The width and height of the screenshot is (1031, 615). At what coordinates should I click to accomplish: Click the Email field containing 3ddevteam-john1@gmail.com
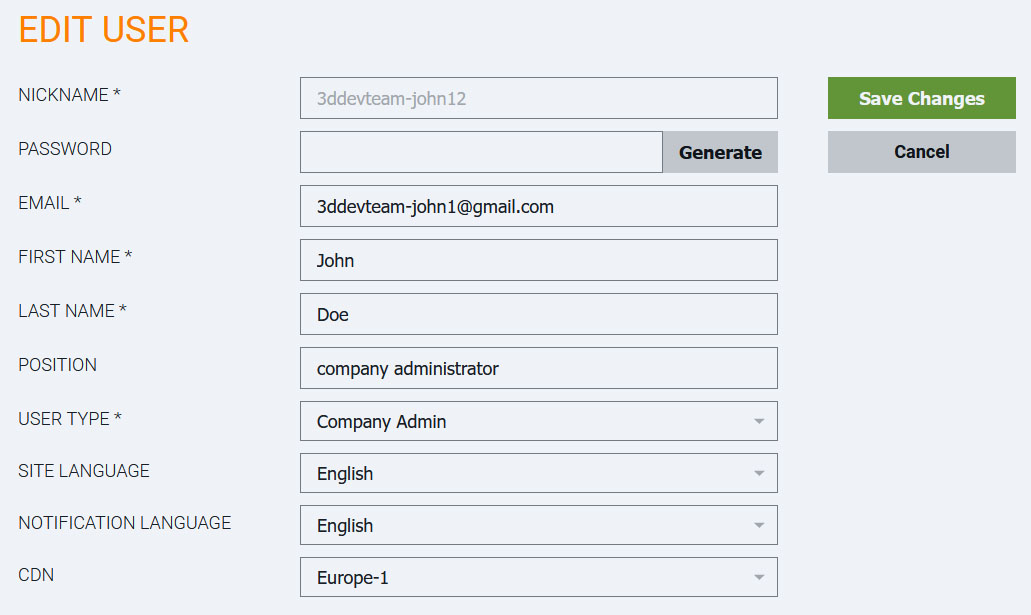538,206
